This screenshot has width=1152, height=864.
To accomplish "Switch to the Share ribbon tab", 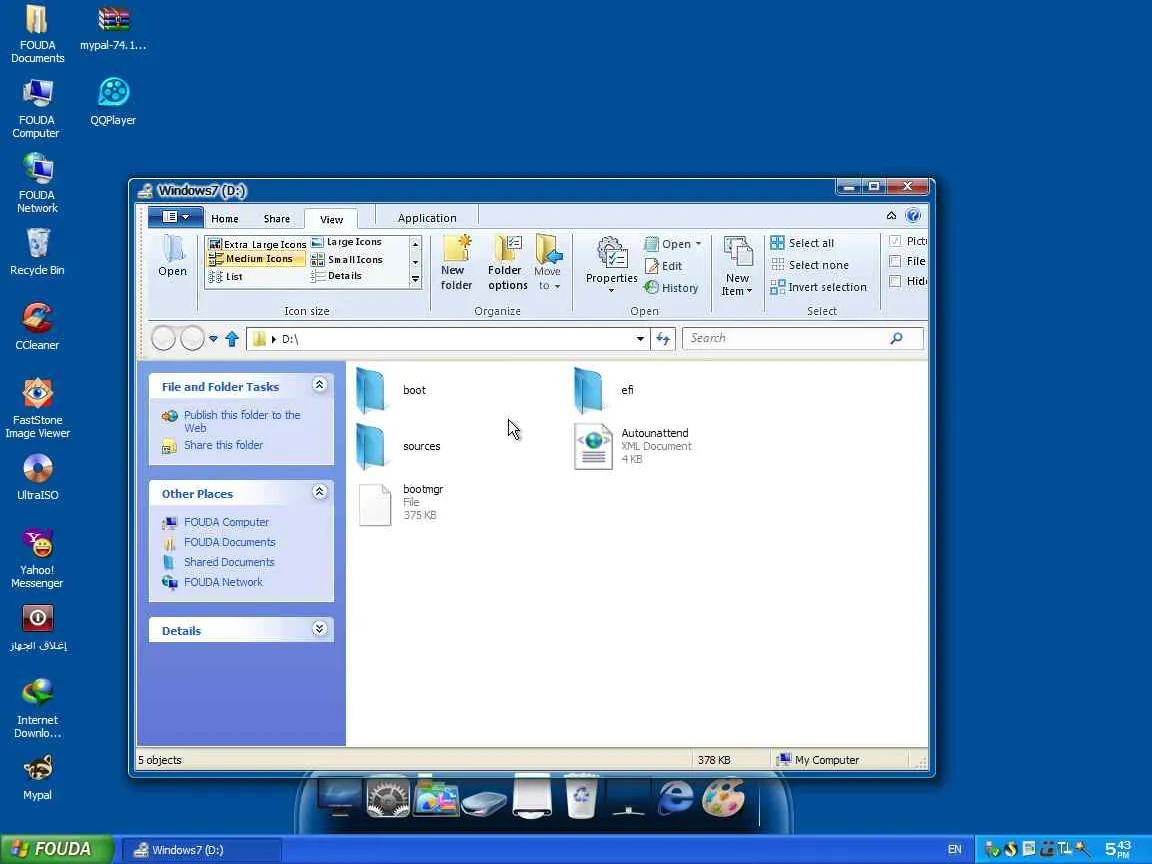I will (x=277, y=219).
